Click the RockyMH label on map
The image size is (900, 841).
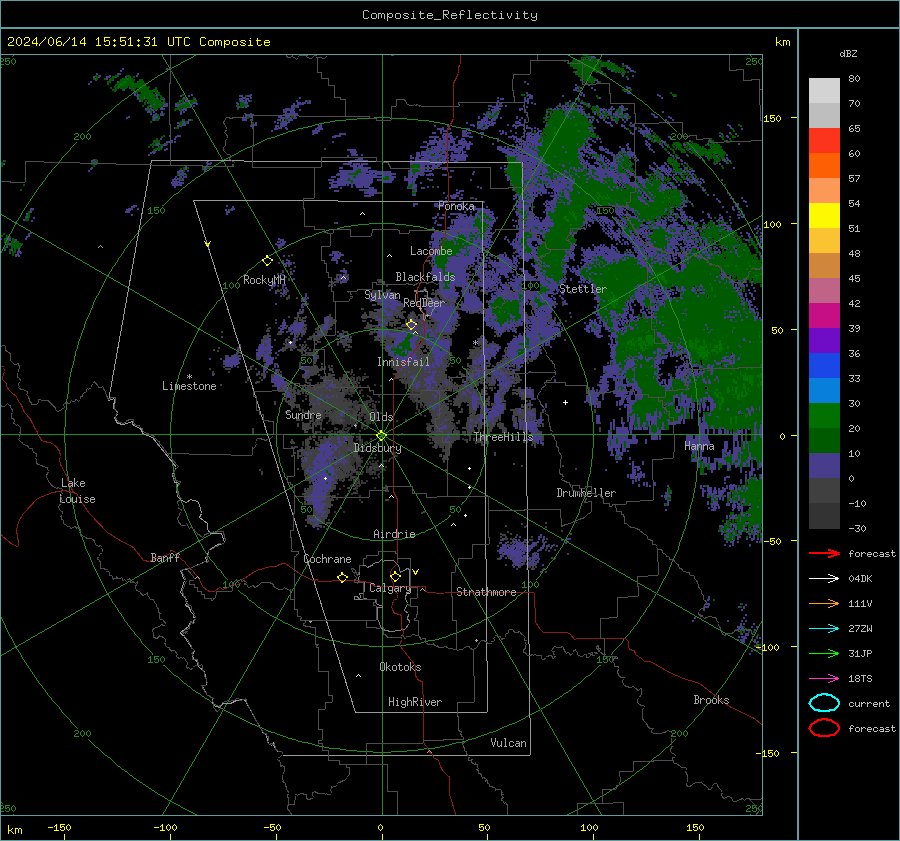point(264,280)
